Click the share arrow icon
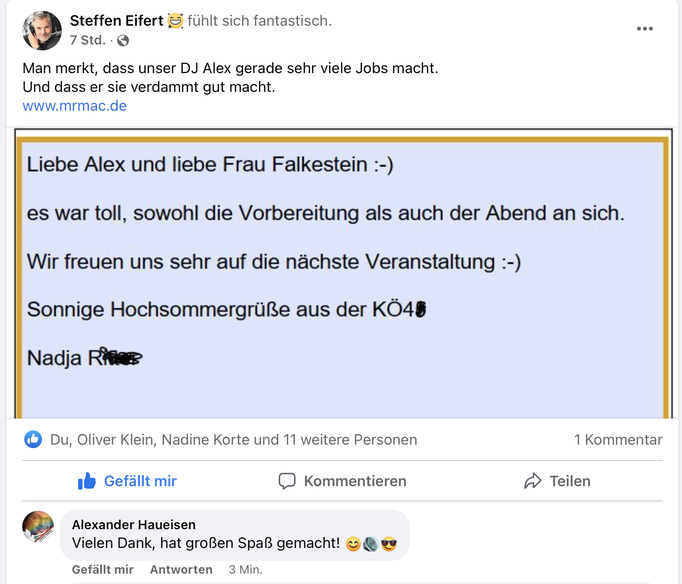The image size is (682, 584). (533, 481)
